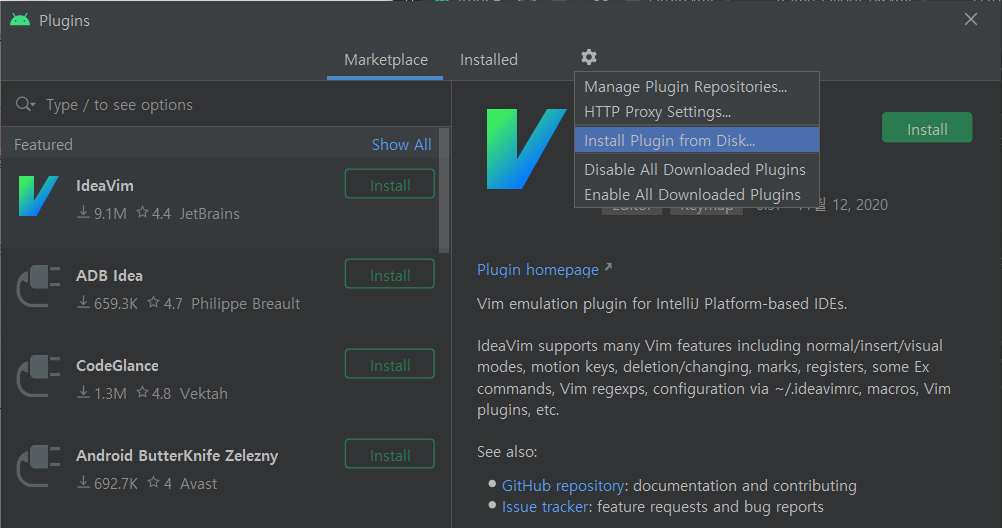Open the GitHub repository link
The image size is (1002, 528).
(563, 486)
